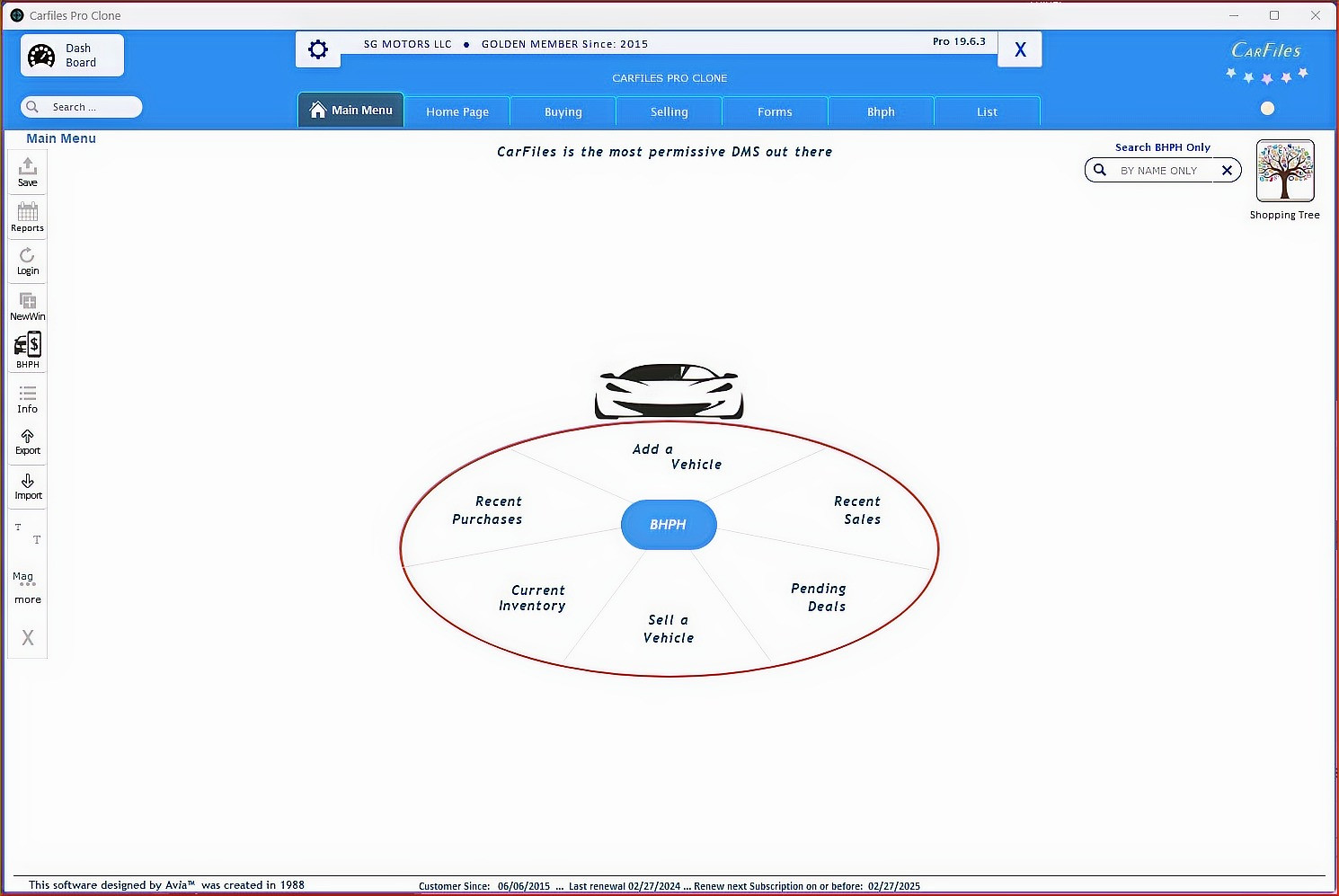Select the BHPH icon in the sidebar
The width and height of the screenshot is (1339, 896).
[x=27, y=349]
